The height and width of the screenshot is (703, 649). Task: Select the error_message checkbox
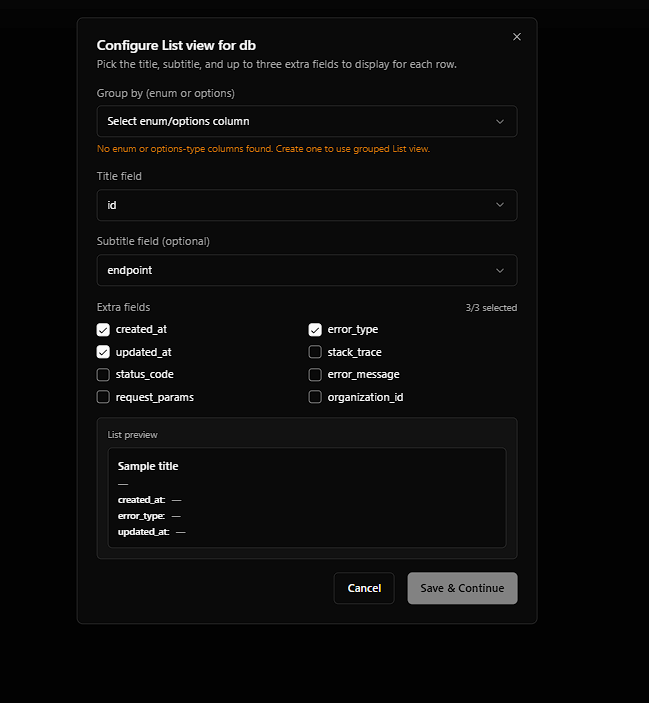(315, 374)
